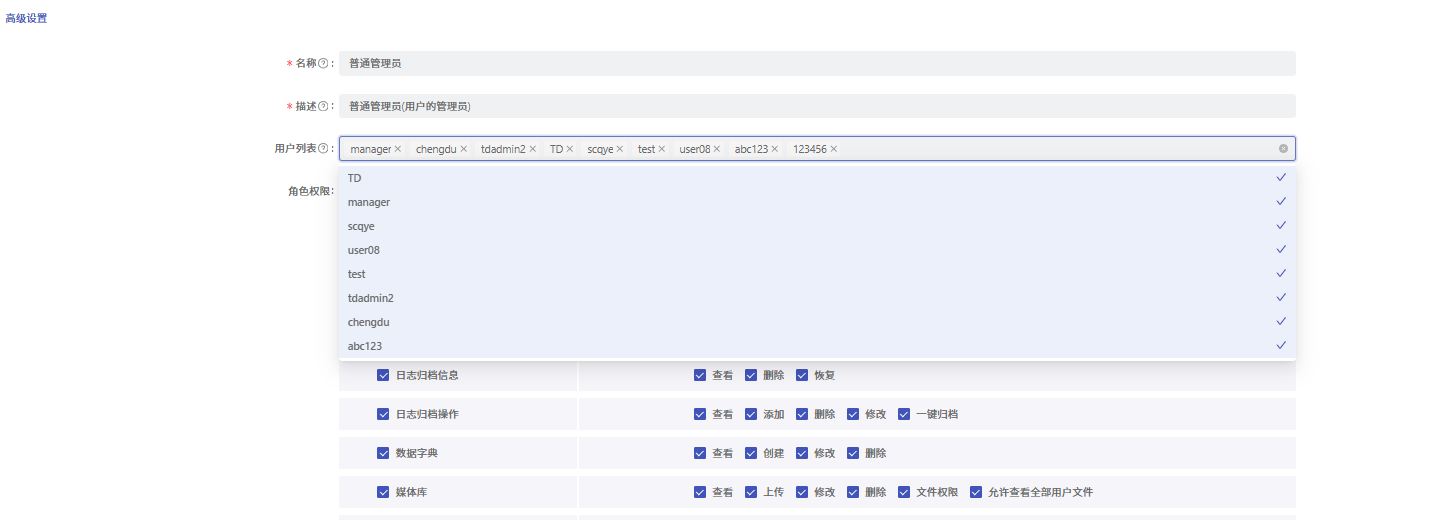Remove the scqye tag from user list
The height and width of the screenshot is (520, 1430).
coord(620,149)
